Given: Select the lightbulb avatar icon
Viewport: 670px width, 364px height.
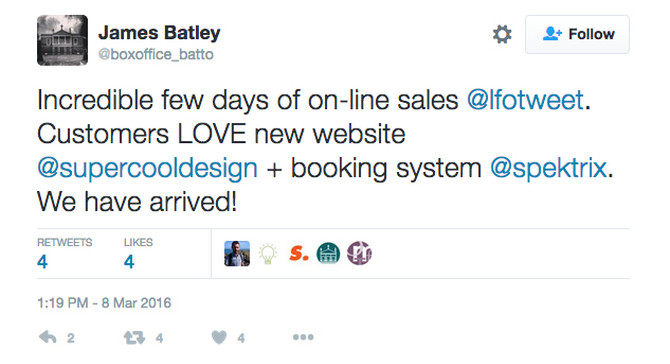Looking at the screenshot, I should click(x=267, y=253).
